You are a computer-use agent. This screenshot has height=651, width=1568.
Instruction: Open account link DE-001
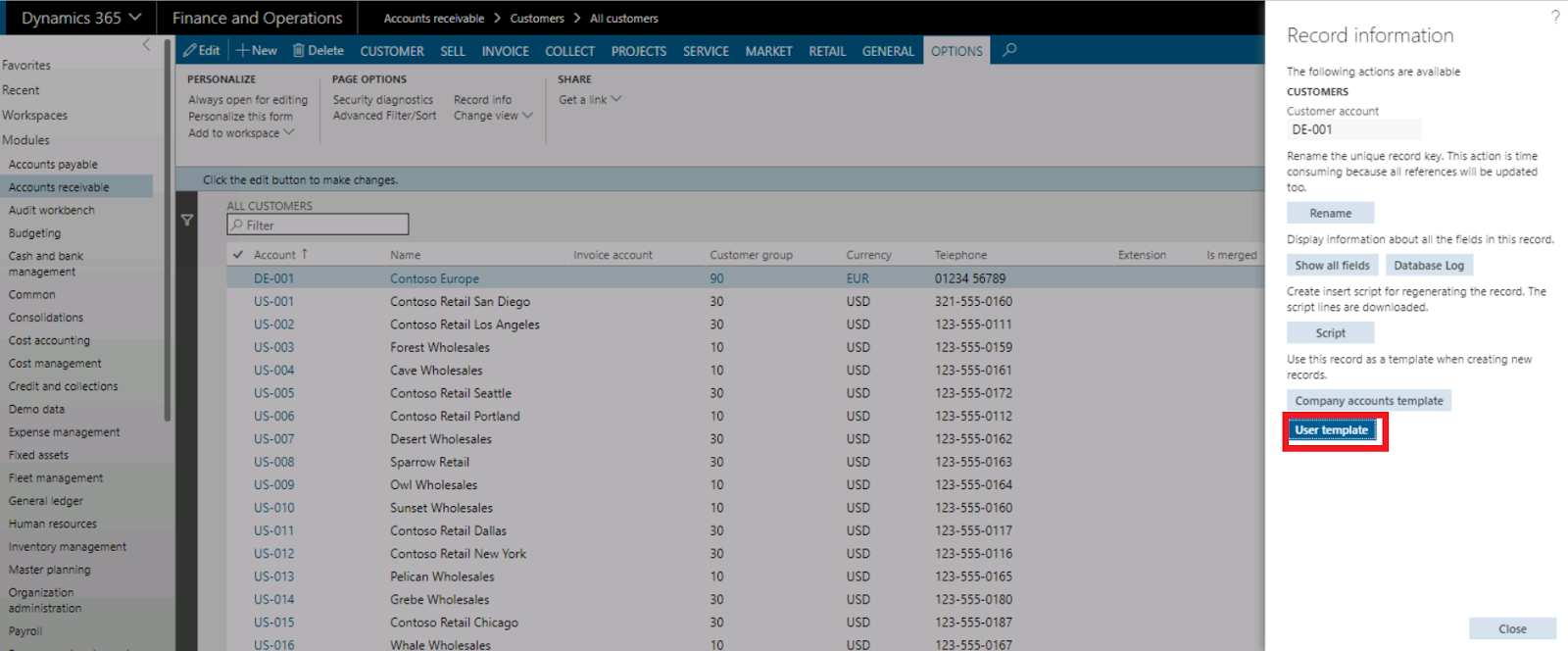click(x=273, y=278)
